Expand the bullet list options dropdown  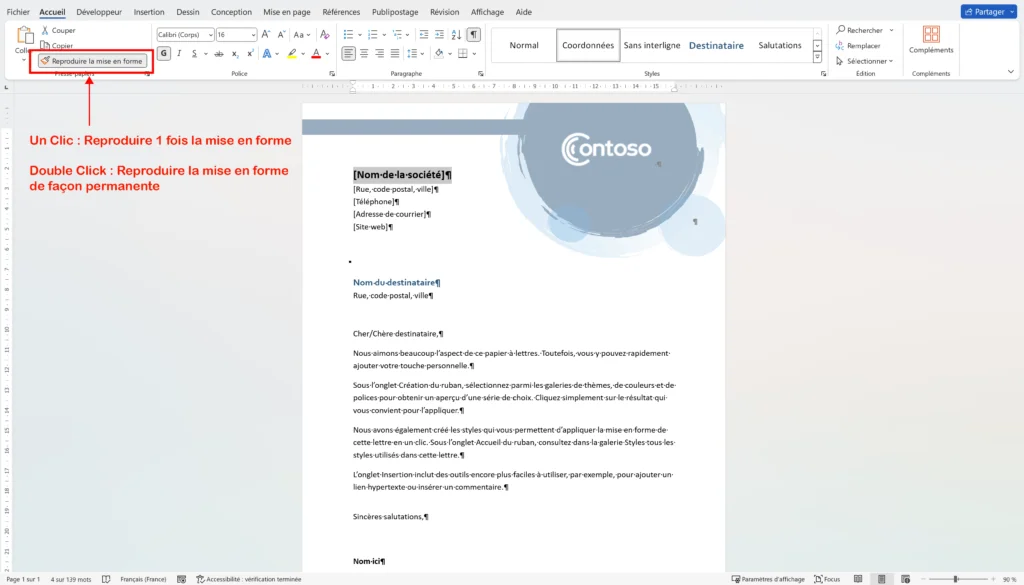click(359, 34)
